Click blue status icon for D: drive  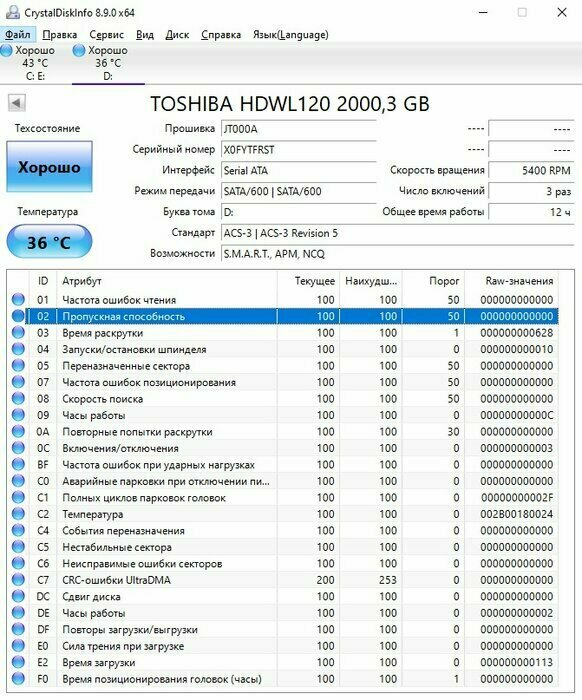pos(79,50)
